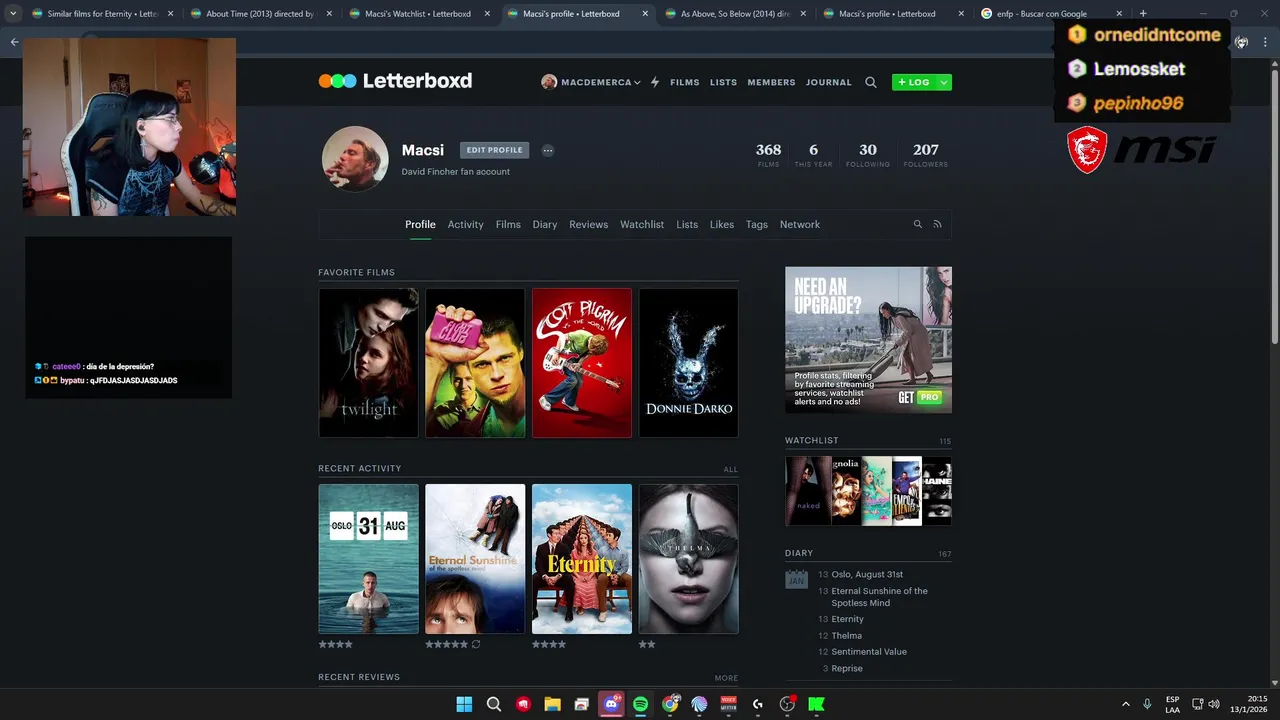1280x720 pixels.
Task: Open the 30 Following stat
Action: click(867, 155)
